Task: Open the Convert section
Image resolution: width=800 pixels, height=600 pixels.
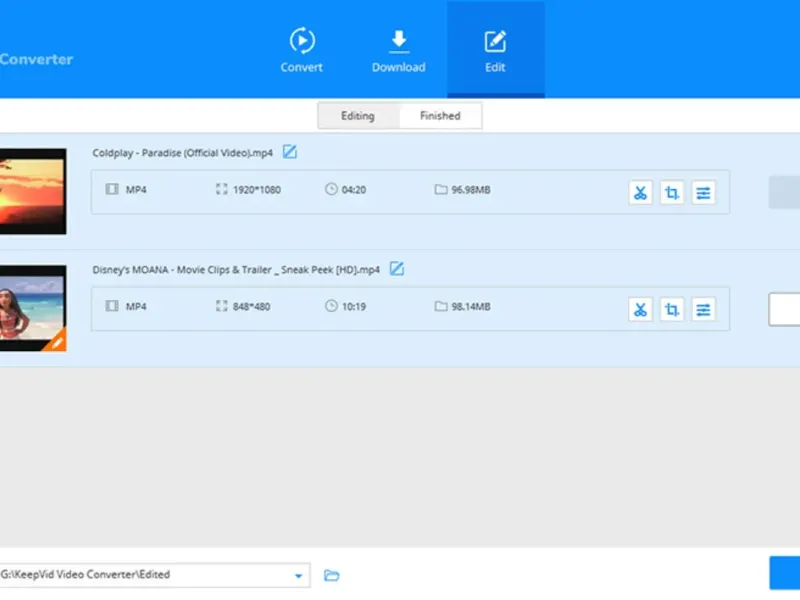Action: (302, 49)
